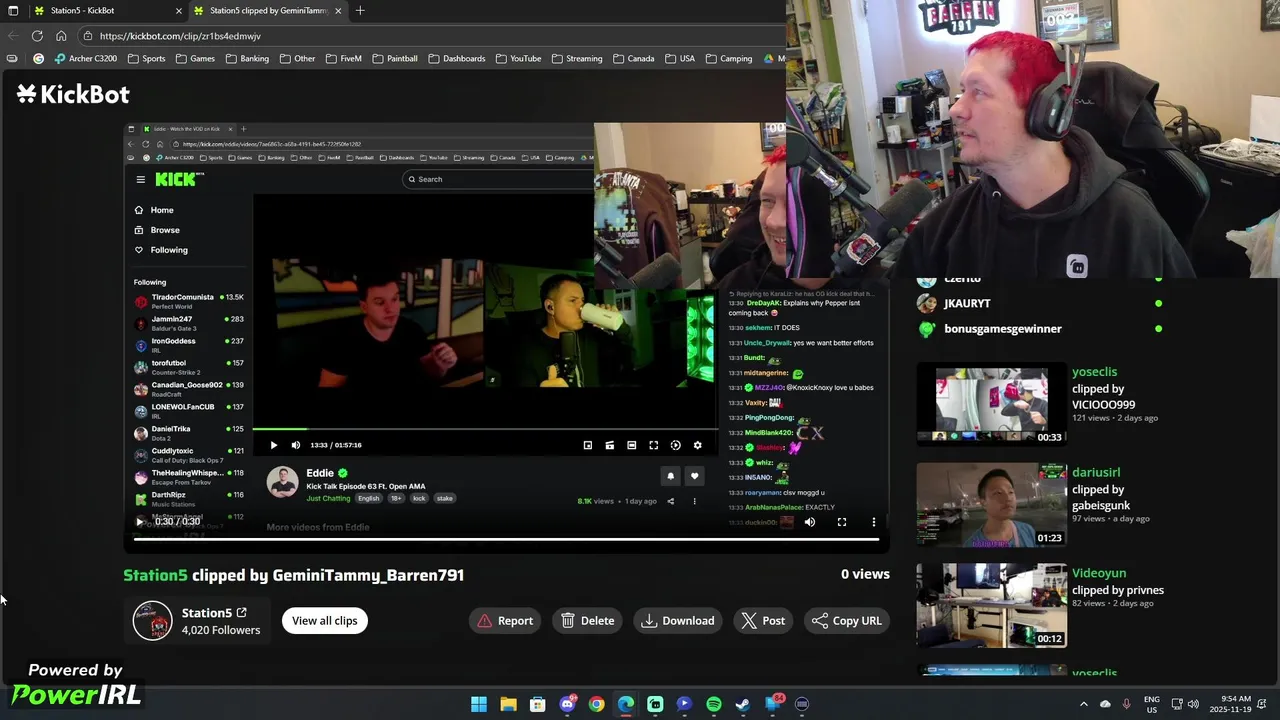
Task: Click the microphone tray icon
Action: point(1127,704)
